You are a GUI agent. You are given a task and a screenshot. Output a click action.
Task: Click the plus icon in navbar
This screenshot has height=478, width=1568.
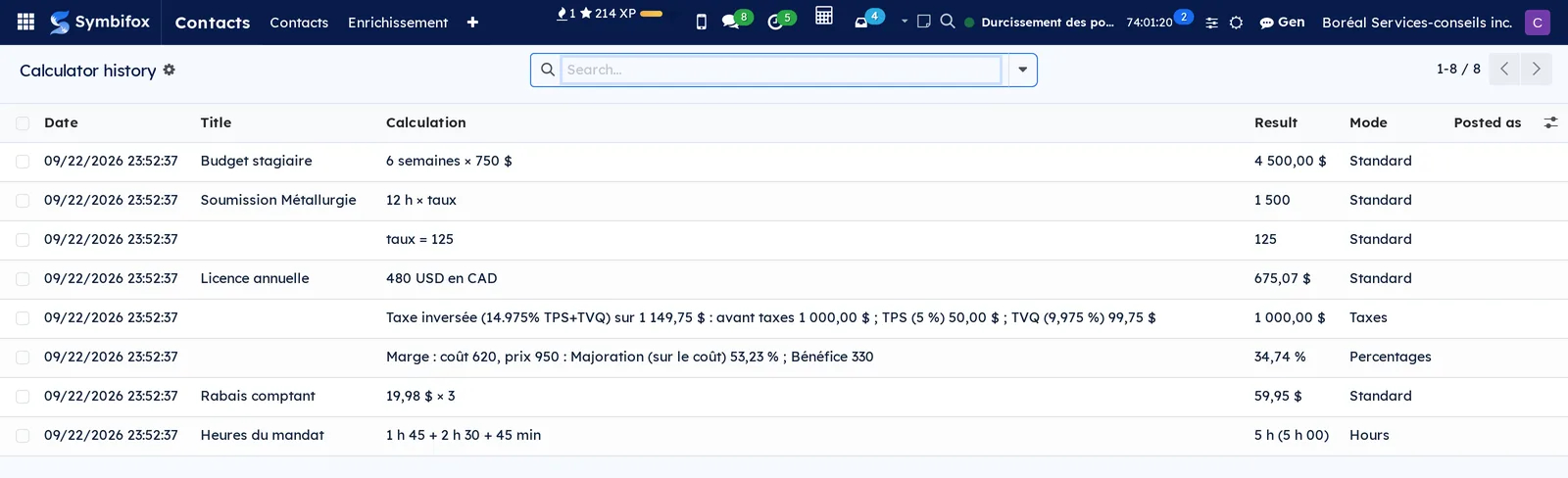click(x=472, y=23)
